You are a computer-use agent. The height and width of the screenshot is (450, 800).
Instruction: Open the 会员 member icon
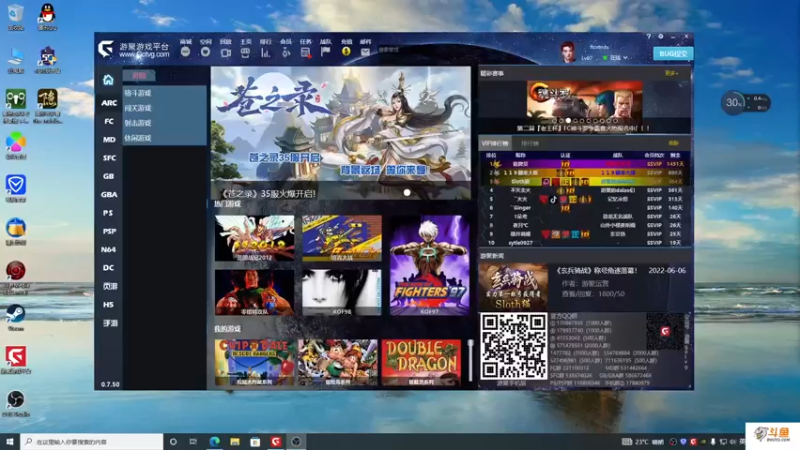[x=286, y=52]
